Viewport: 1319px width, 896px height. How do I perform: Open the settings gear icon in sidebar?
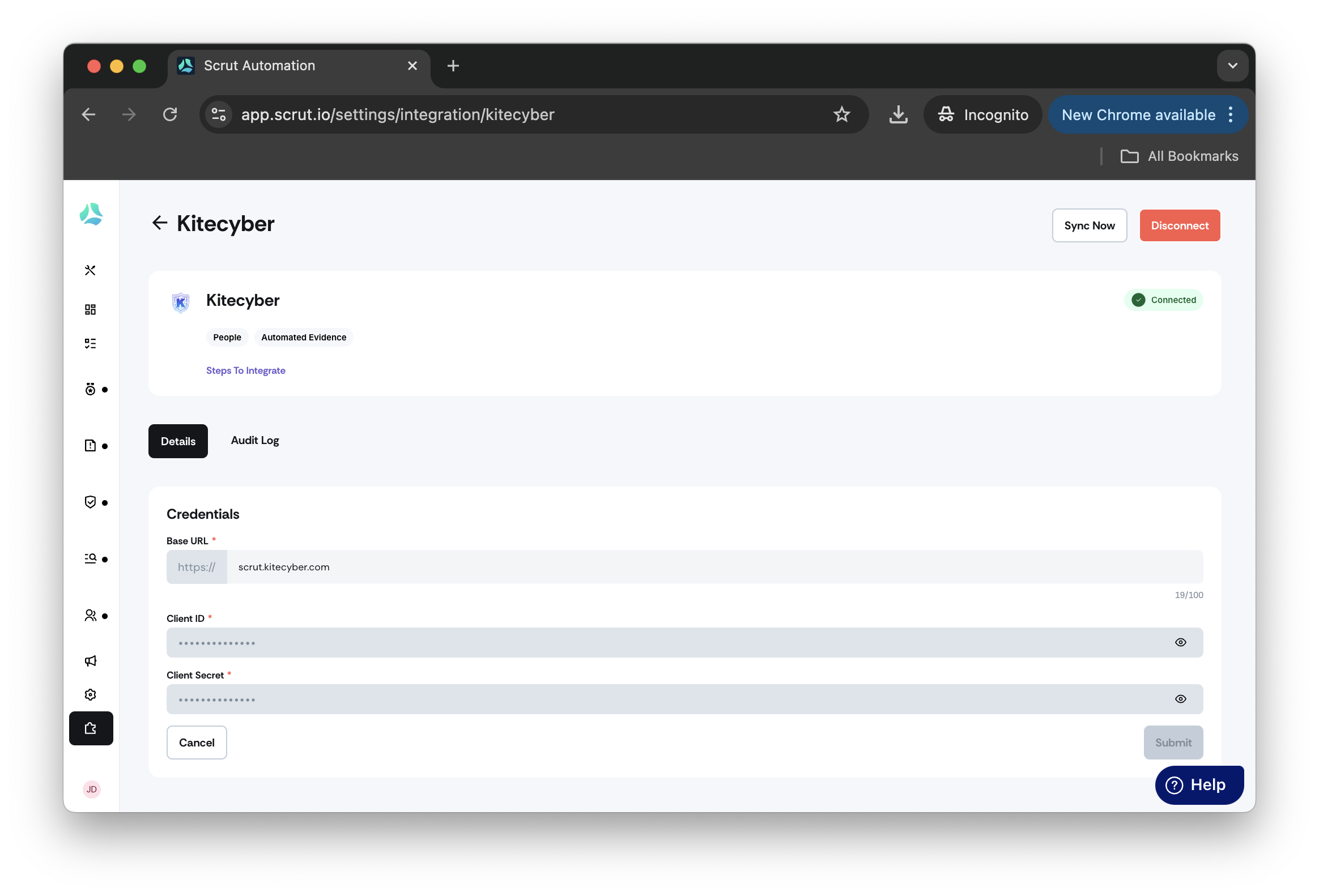[x=90, y=695]
